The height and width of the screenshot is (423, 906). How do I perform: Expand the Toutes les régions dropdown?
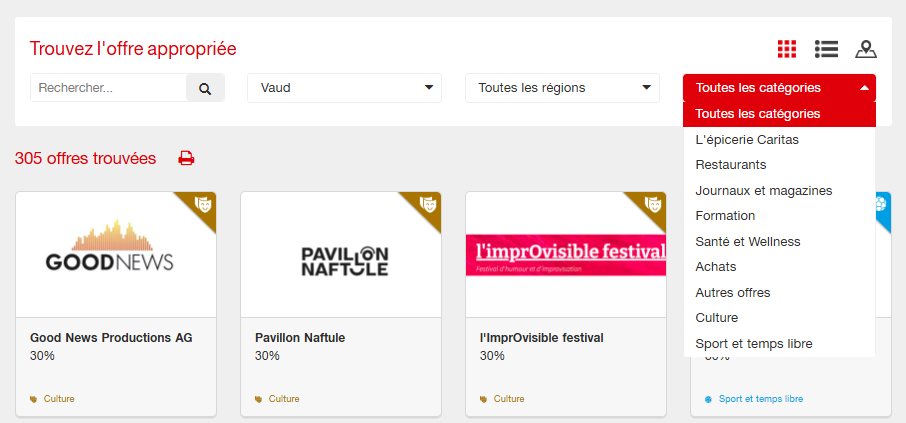coord(562,88)
